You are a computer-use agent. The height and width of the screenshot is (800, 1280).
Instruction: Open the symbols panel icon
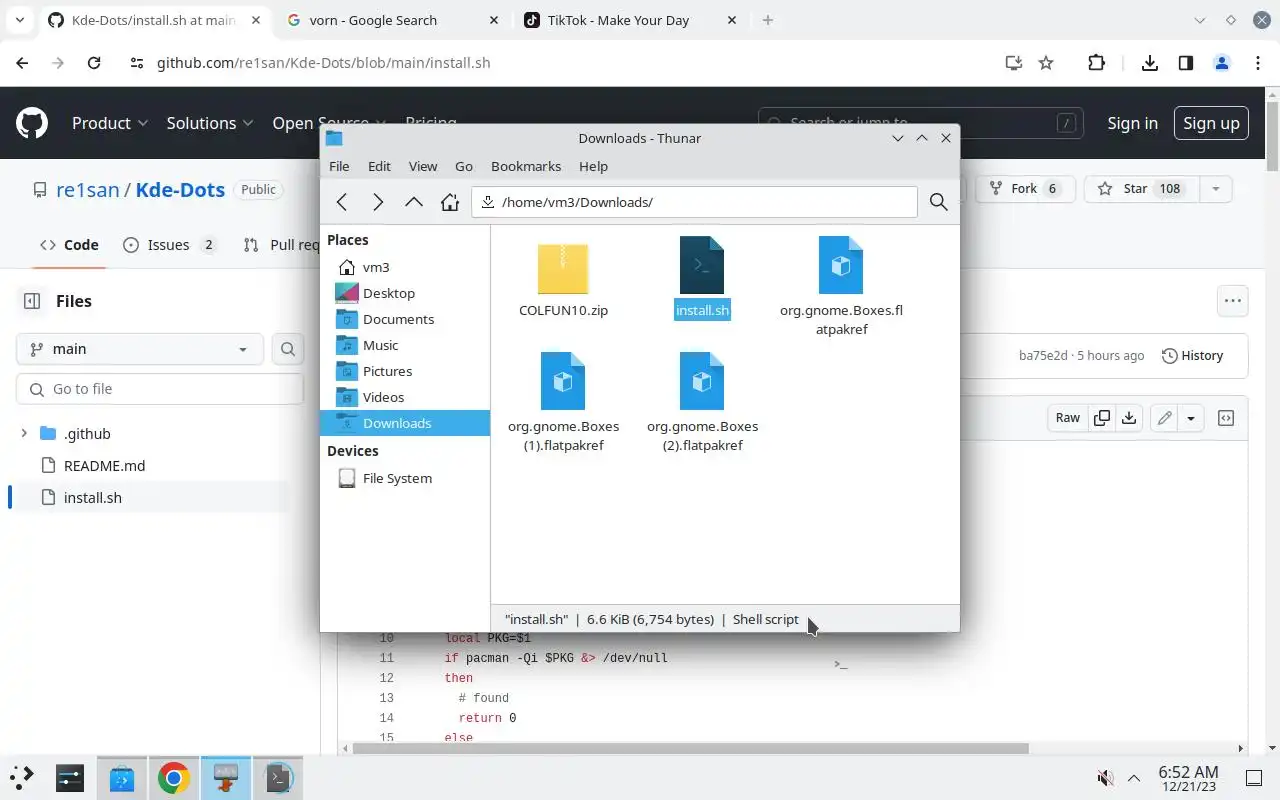tap(1226, 418)
